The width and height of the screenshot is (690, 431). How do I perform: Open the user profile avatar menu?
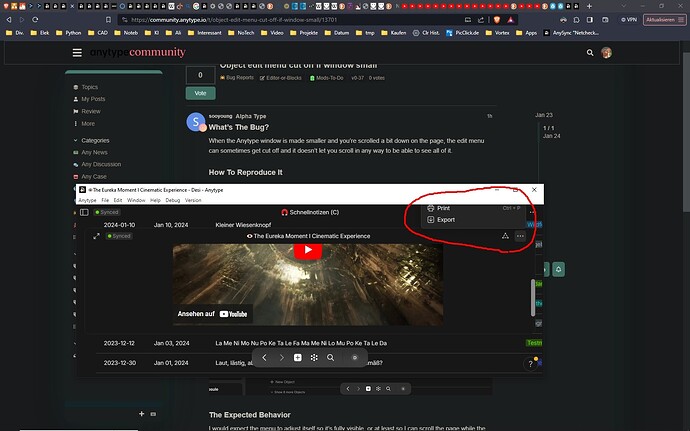tap(606, 53)
